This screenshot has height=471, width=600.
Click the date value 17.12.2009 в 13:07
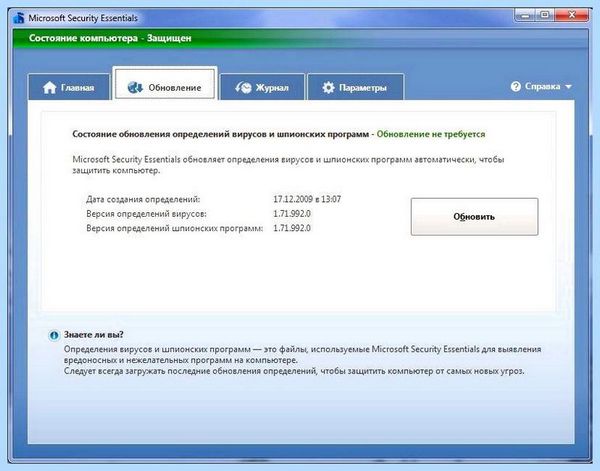coord(307,199)
